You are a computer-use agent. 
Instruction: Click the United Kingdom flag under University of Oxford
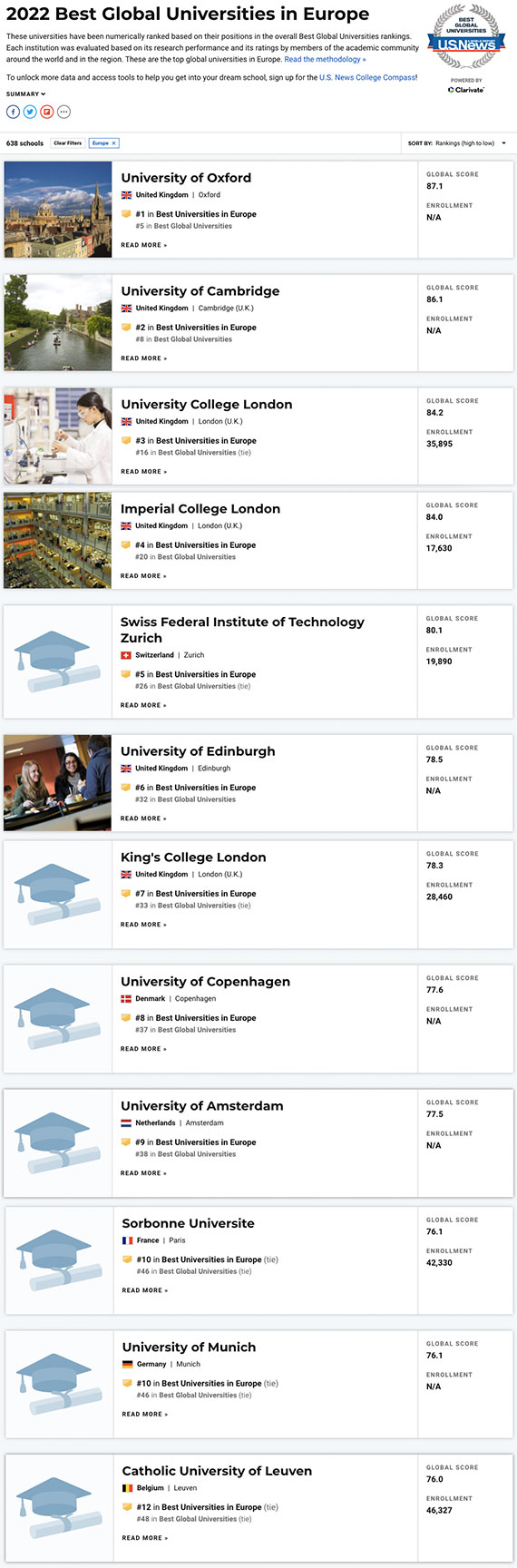click(x=126, y=195)
